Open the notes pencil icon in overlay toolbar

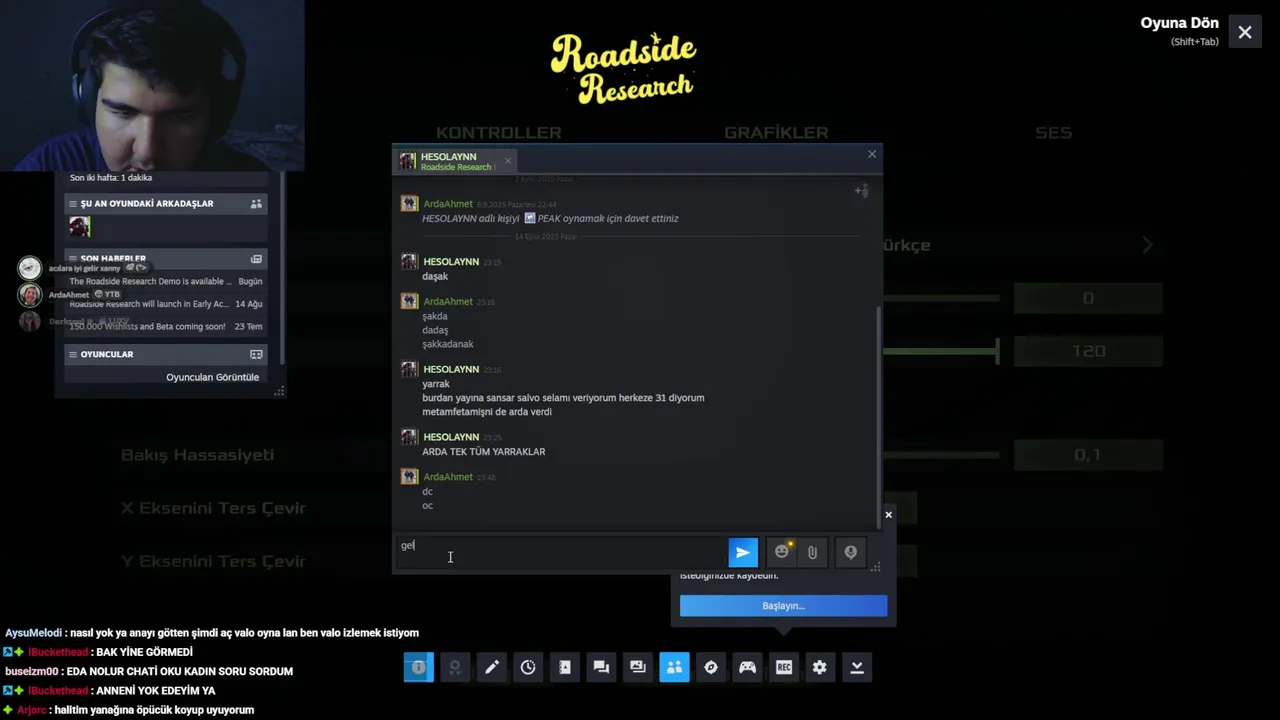(492, 667)
